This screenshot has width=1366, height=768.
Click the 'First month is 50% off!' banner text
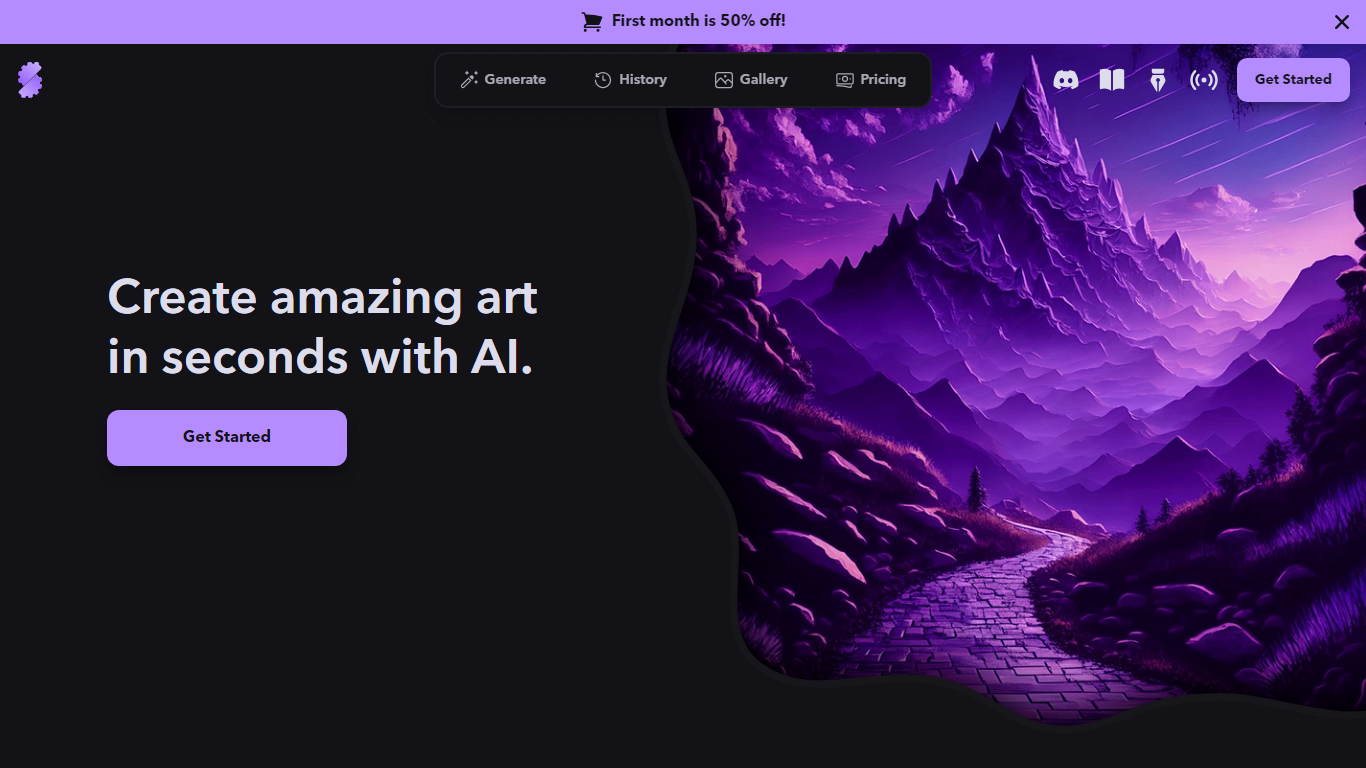699,21
